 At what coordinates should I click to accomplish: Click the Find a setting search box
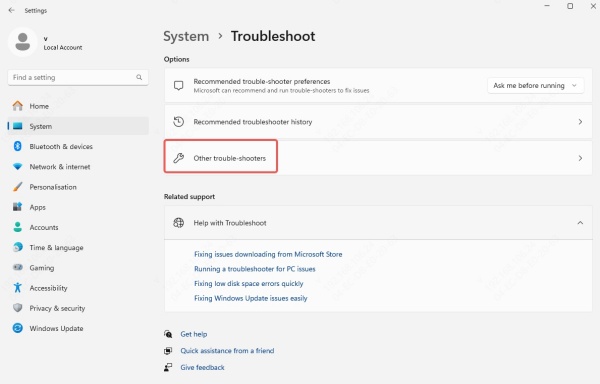tap(78, 77)
